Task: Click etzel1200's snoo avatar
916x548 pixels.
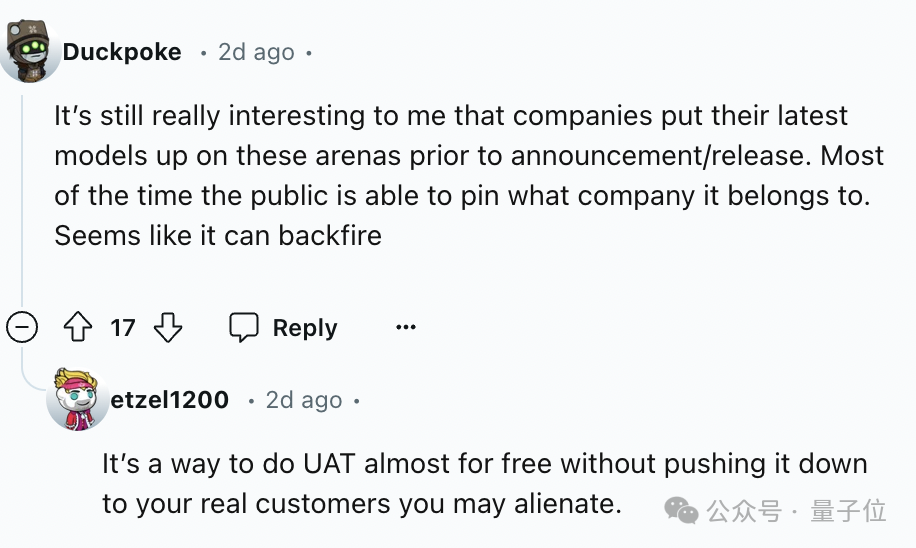Action: coord(78,399)
